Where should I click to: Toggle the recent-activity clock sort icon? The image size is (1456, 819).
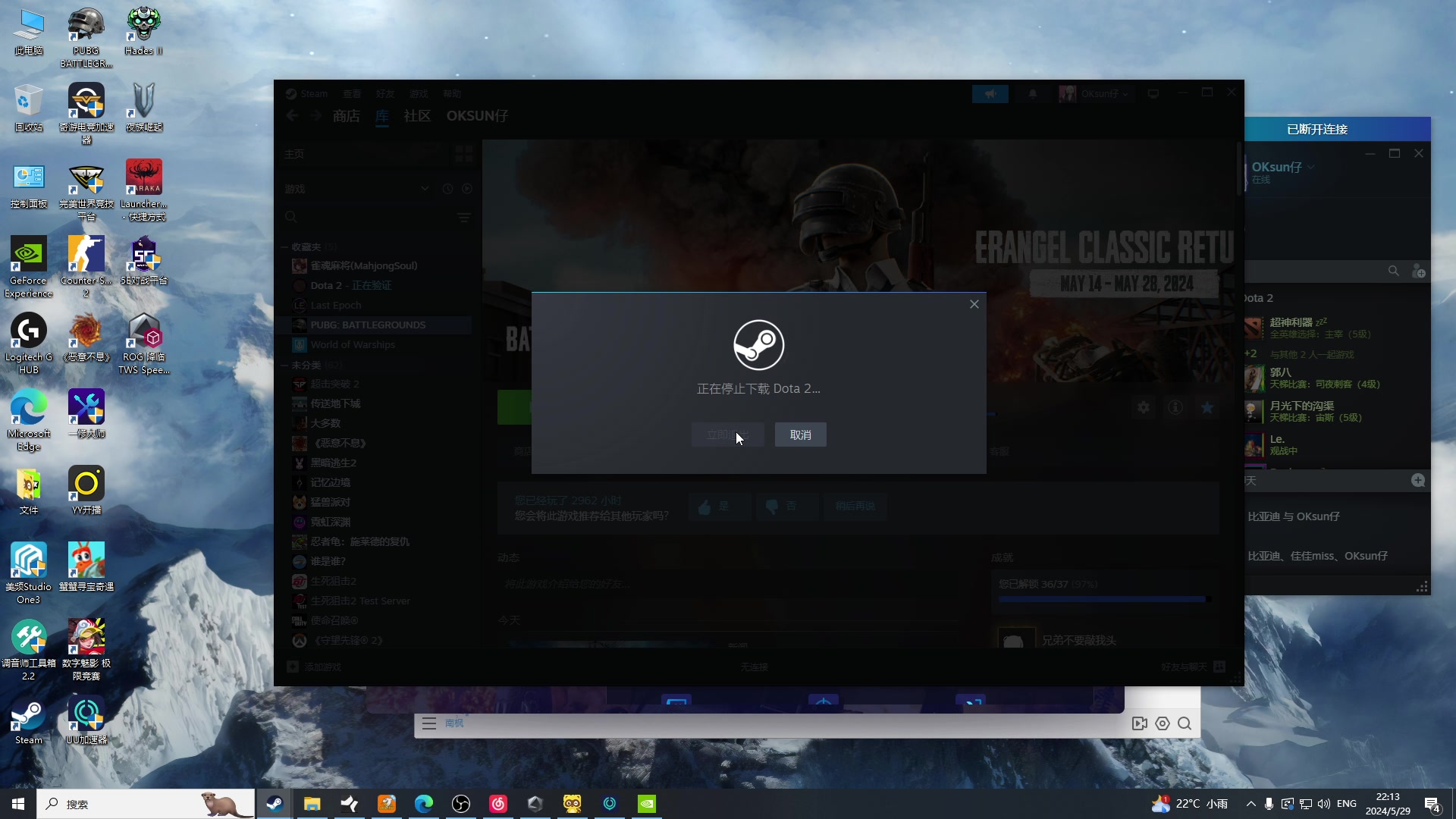pyautogui.click(x=447, y=189)
